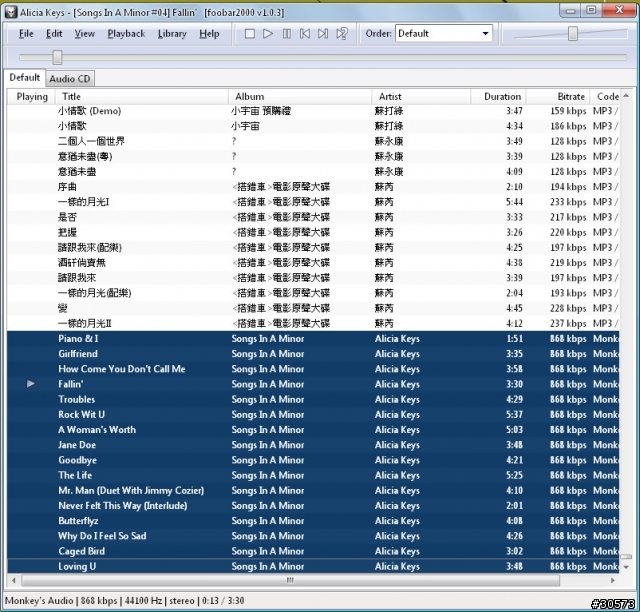640x612 pixels.
Task: Select the track Jane Doe
Action: [x=313, y=445]
